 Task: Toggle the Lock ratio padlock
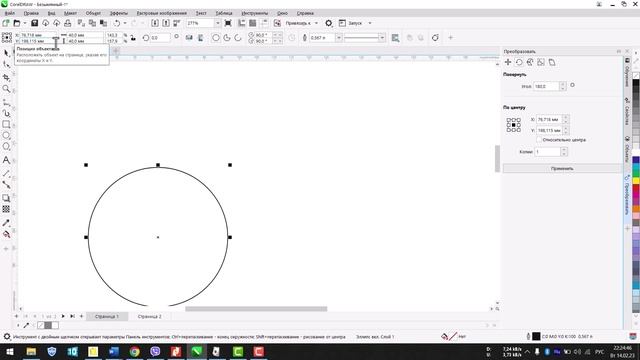(x=133, y=38)
